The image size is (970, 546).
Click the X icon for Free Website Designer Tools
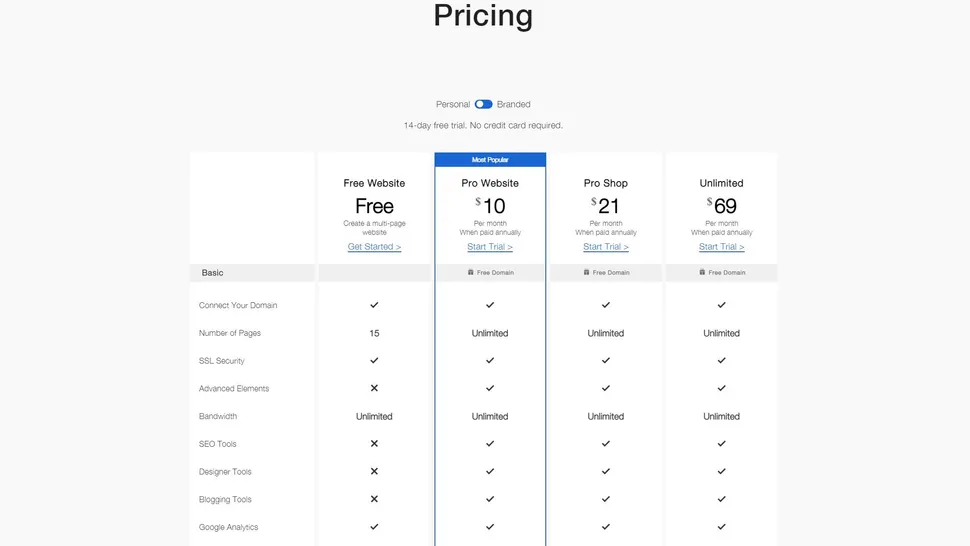click(x=374, y=471)
